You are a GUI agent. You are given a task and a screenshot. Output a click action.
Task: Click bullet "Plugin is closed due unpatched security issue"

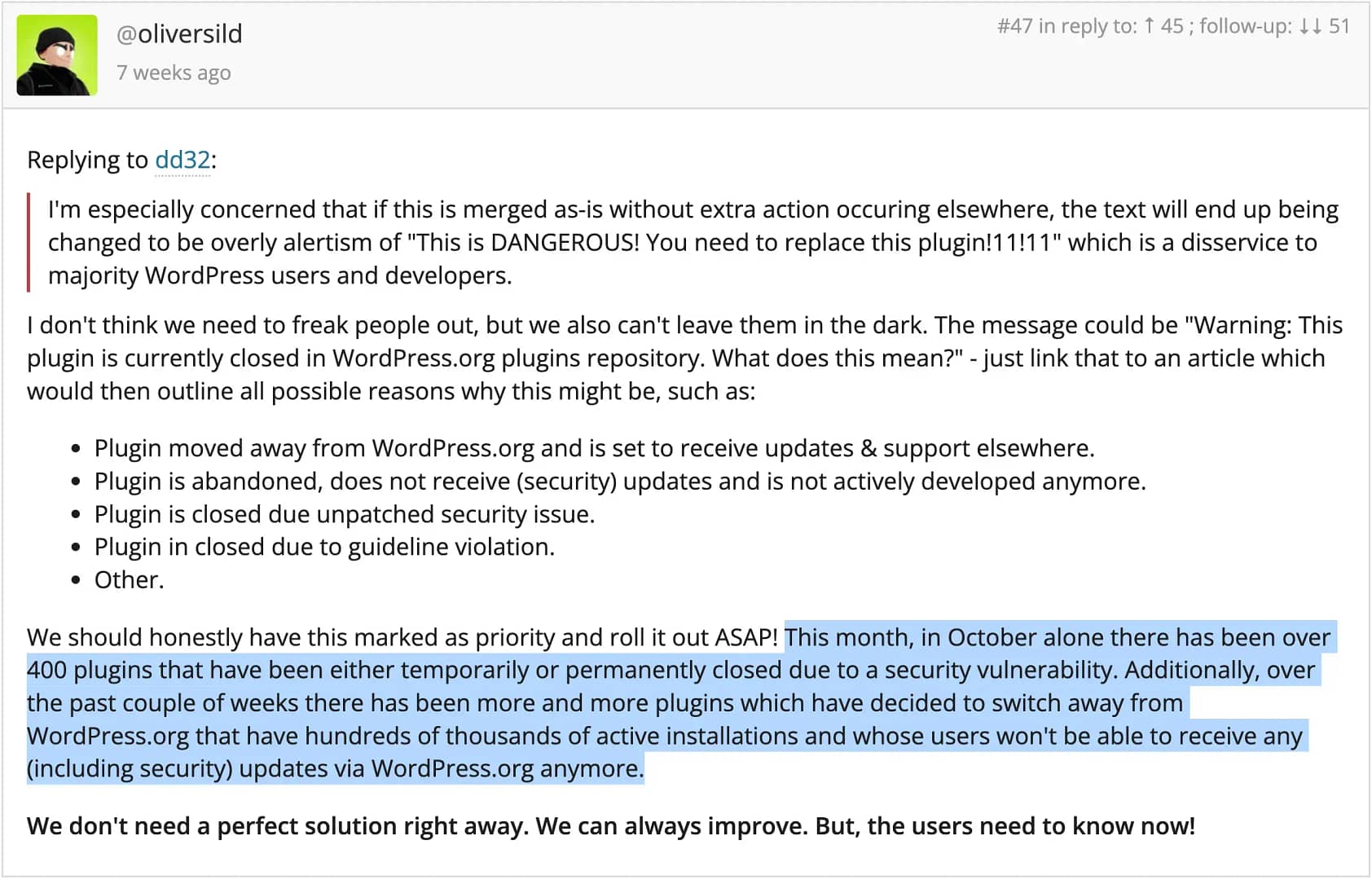click(345, 514)
